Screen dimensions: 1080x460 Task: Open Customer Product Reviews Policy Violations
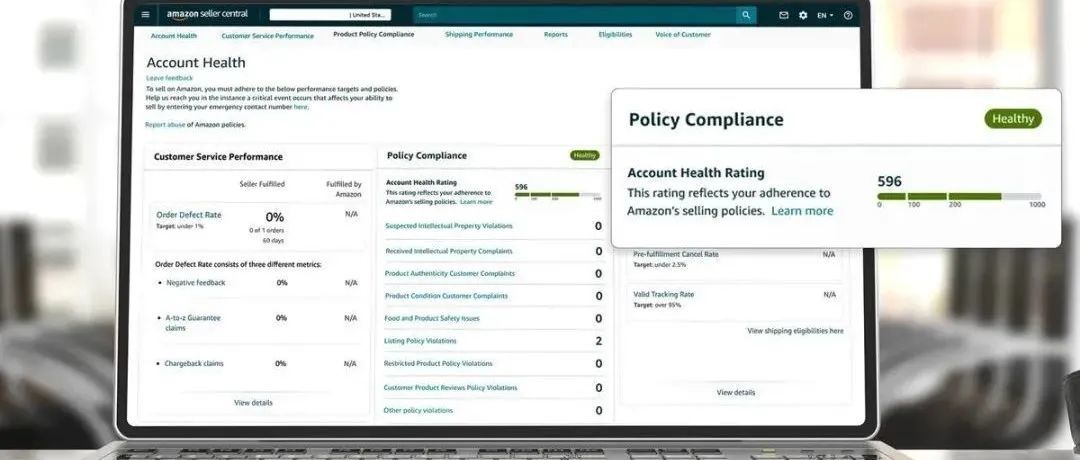[x=450, y=388]
